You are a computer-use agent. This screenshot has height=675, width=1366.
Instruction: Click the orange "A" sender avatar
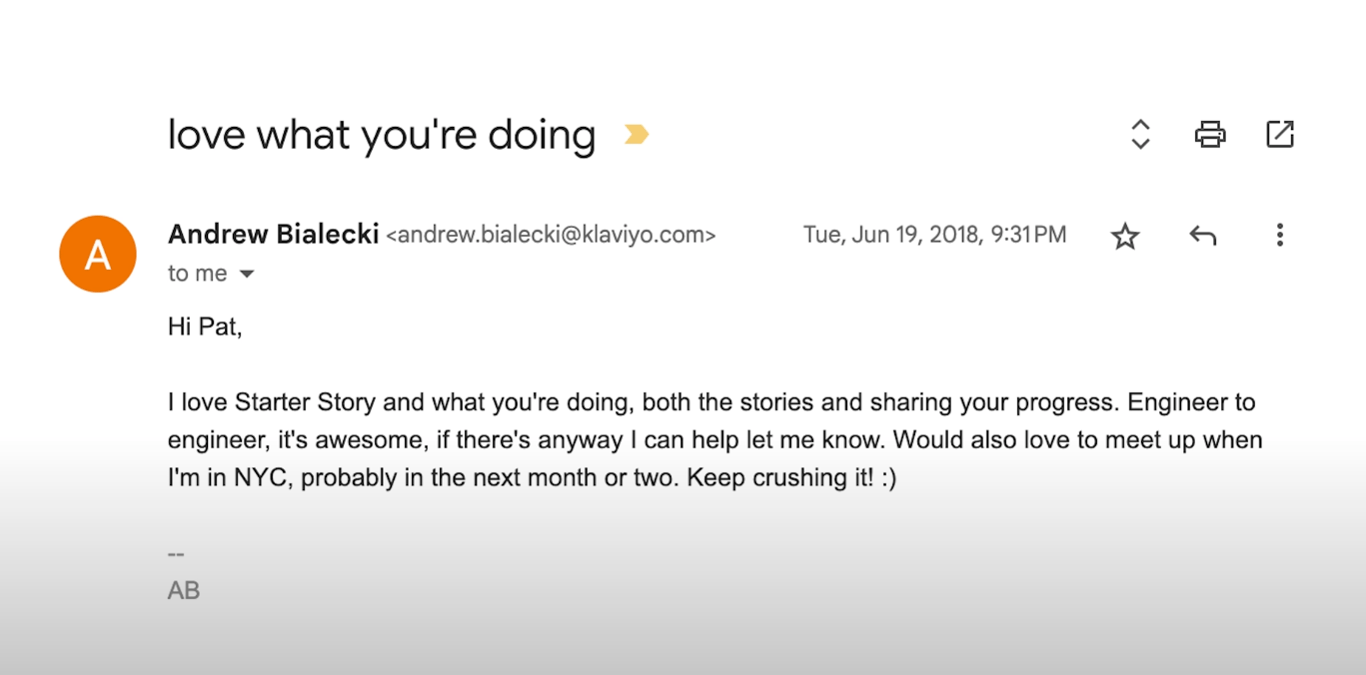[x=98, y=254]
